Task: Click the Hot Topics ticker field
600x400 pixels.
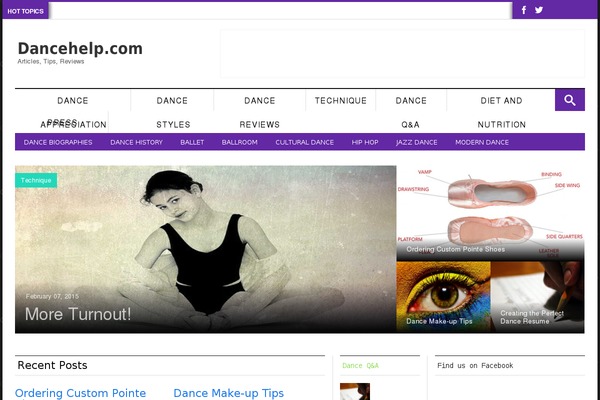Action: pos(280,11)
